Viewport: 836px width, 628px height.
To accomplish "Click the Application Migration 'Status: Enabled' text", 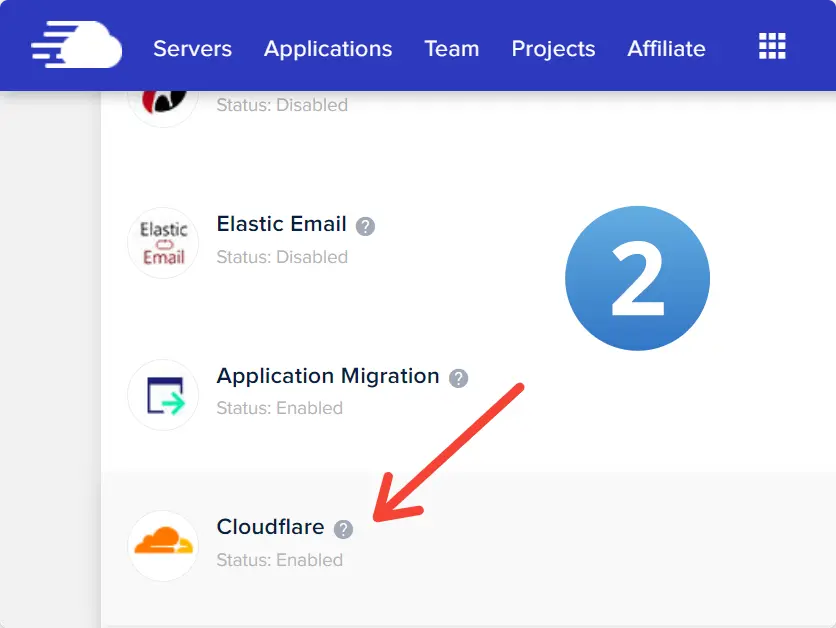I will [280, 408].
